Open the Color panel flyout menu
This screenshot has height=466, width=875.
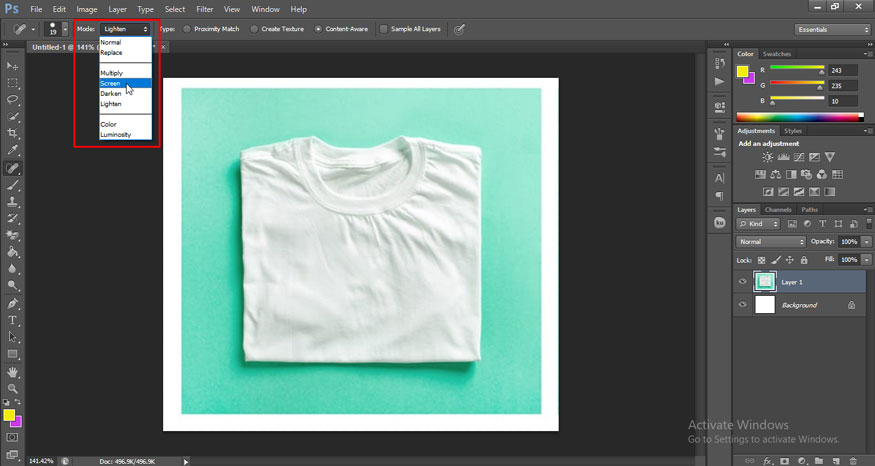coord(868,54)
